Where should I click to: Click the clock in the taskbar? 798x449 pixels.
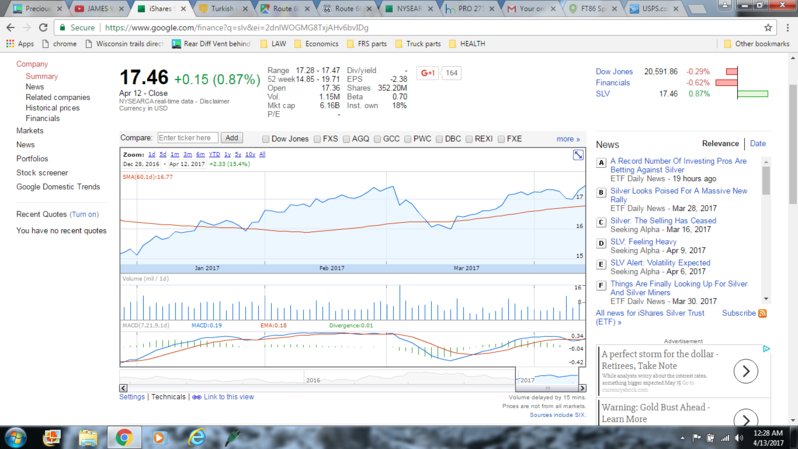[768, 438]
